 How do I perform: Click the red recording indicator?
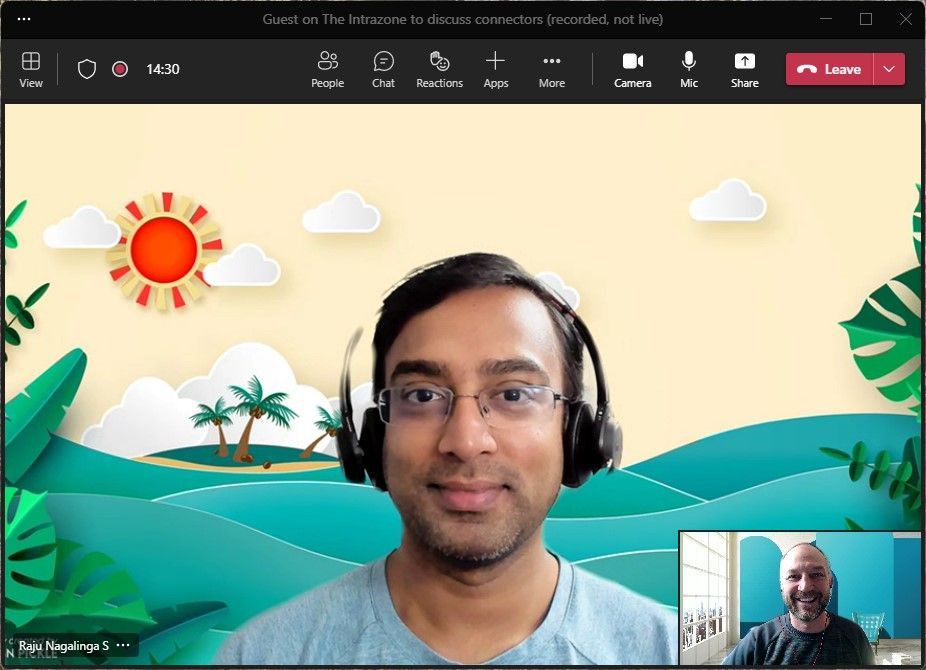pyautogui.click(x=120, y=69)
